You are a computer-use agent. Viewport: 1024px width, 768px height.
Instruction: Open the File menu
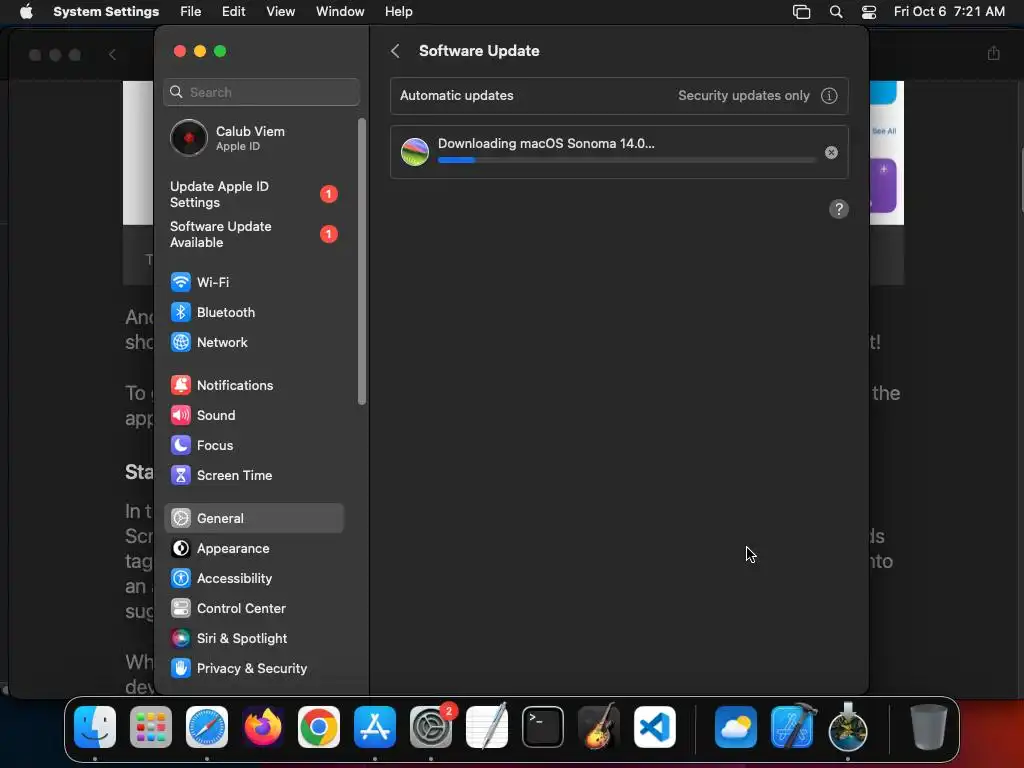(191, 12)
